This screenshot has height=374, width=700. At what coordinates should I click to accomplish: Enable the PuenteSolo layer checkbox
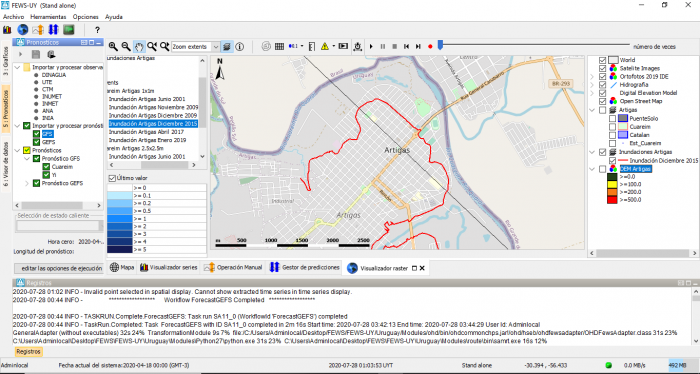point(612,118)
